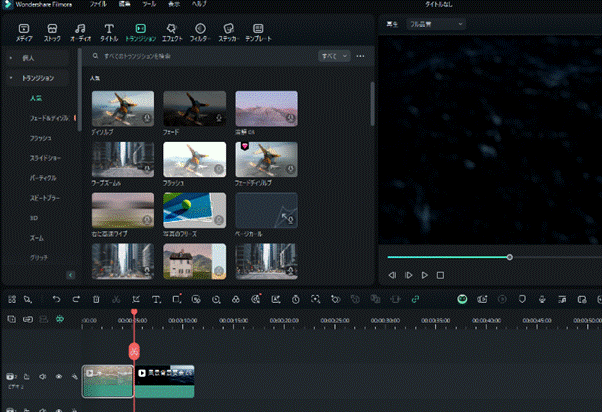Viewport: 602px width, 412px height.
Task: Undo the last action
Action: (56, 299)
